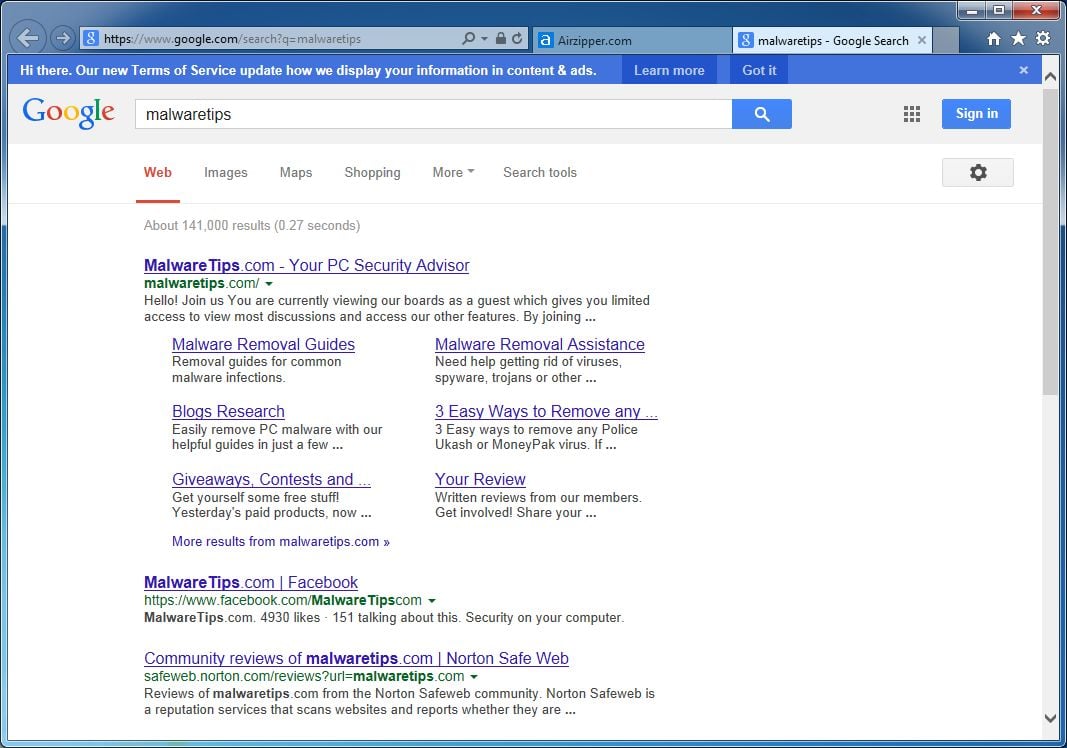Open Your Review sitelink
The width and height of the screenshot is (1067, 748).
point(480,480)
